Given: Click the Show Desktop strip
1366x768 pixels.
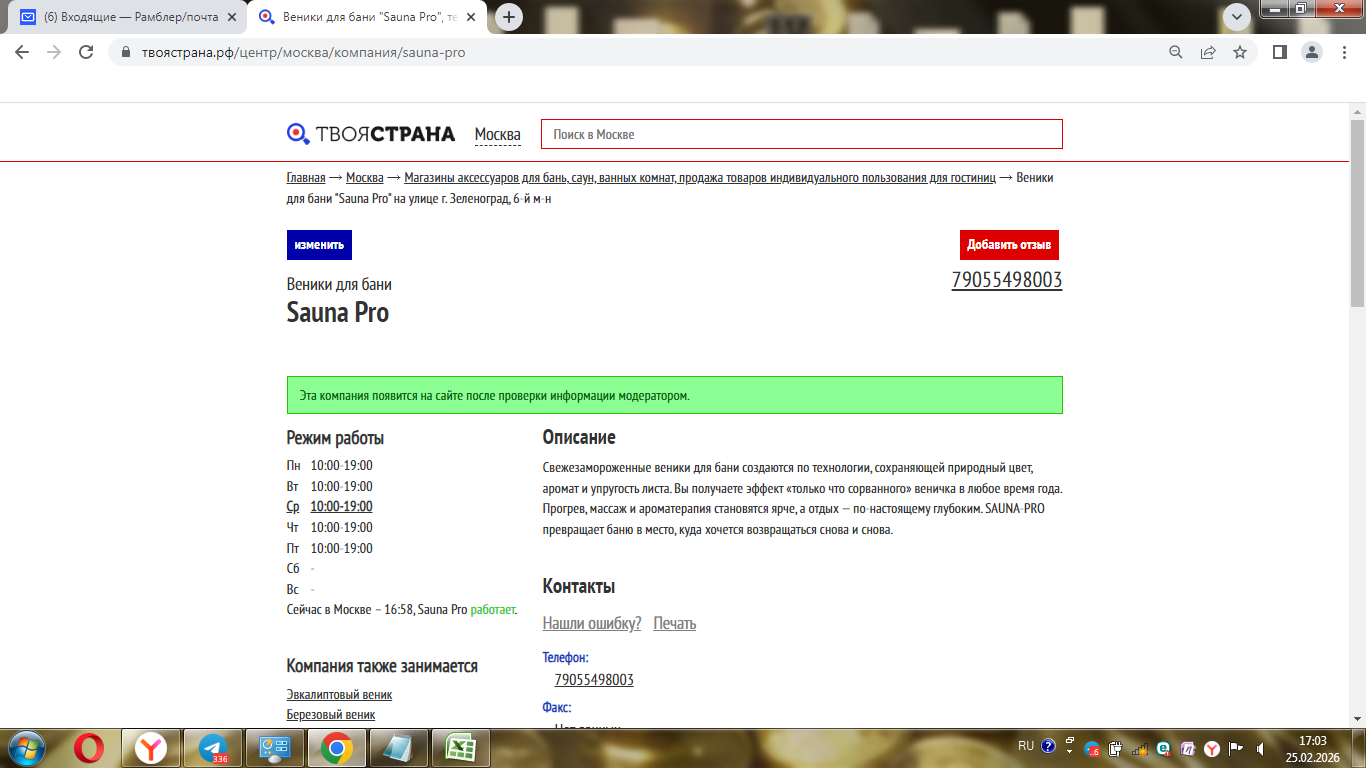Looking at the screenshot, I should coord(1358,748).
